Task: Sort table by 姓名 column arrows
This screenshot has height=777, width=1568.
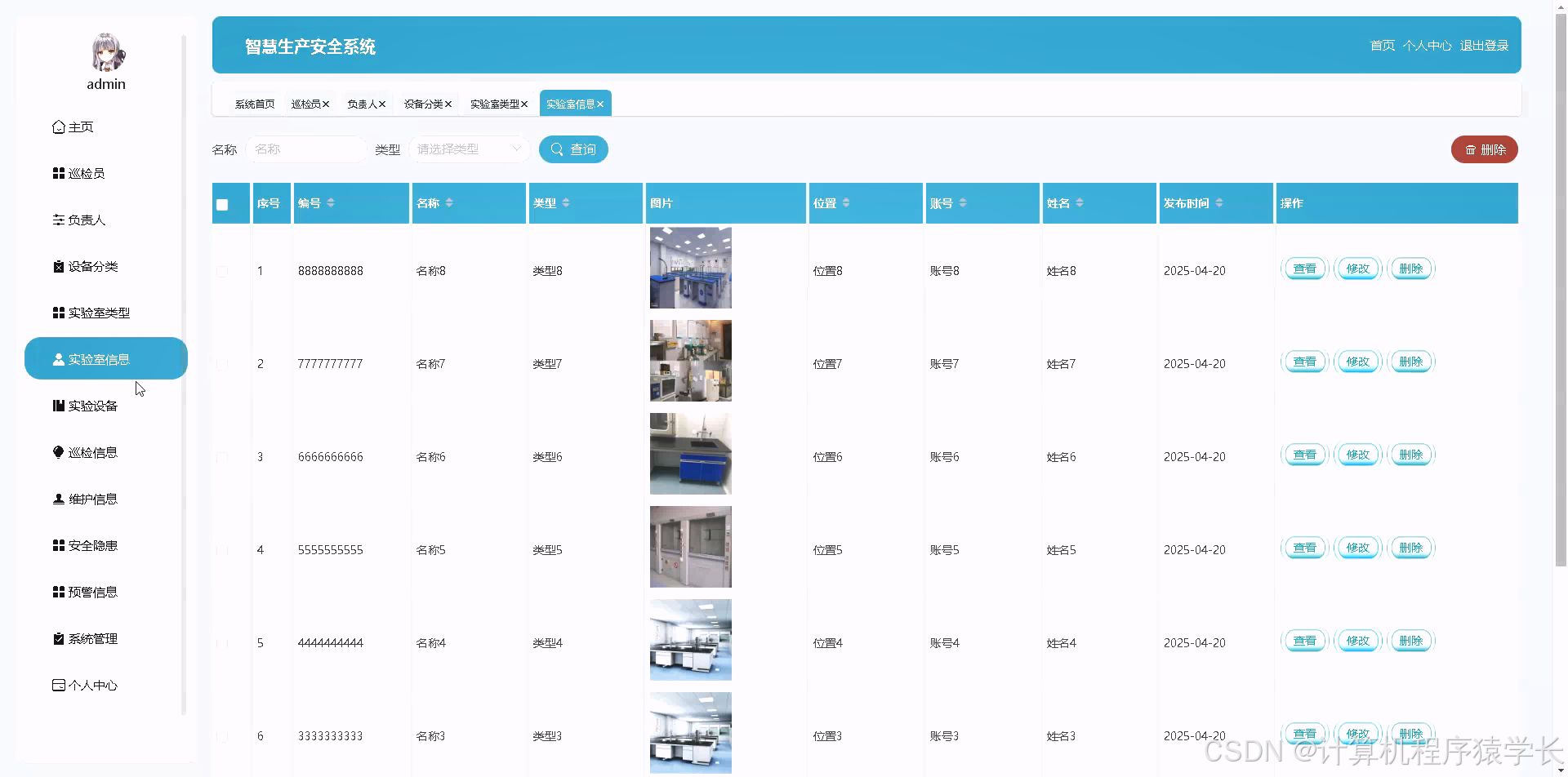Action: coord(1080,203)
